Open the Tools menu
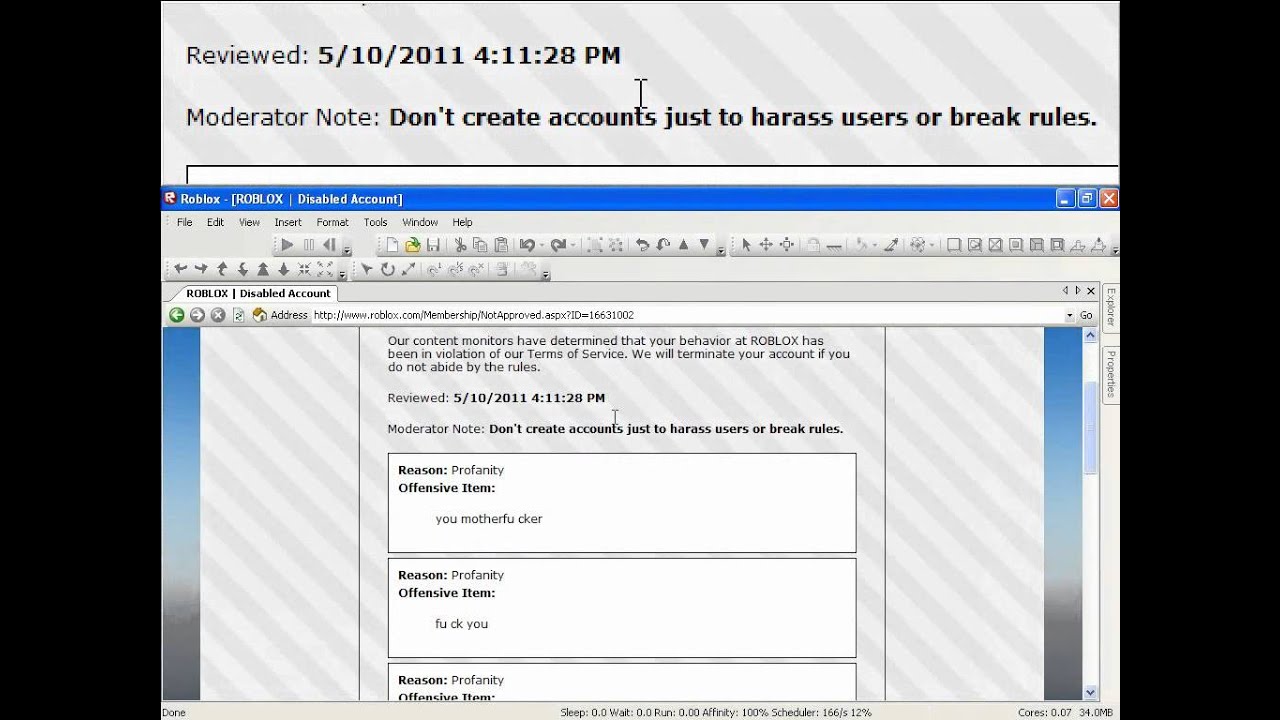 [375, 222]
